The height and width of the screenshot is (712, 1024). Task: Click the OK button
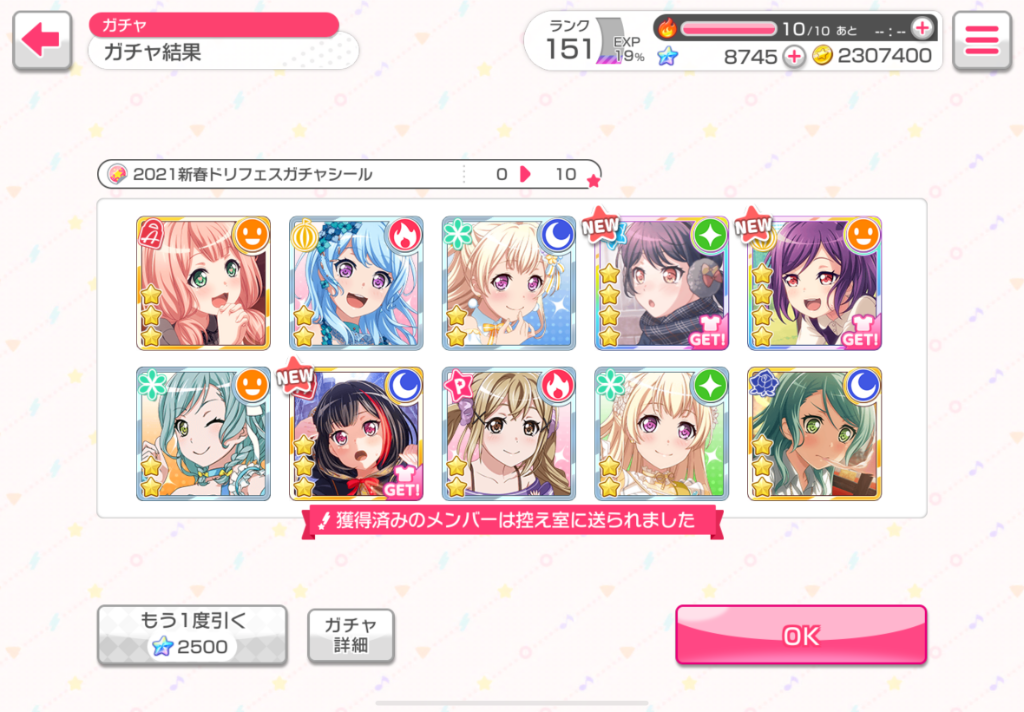[x=801, y=635]
